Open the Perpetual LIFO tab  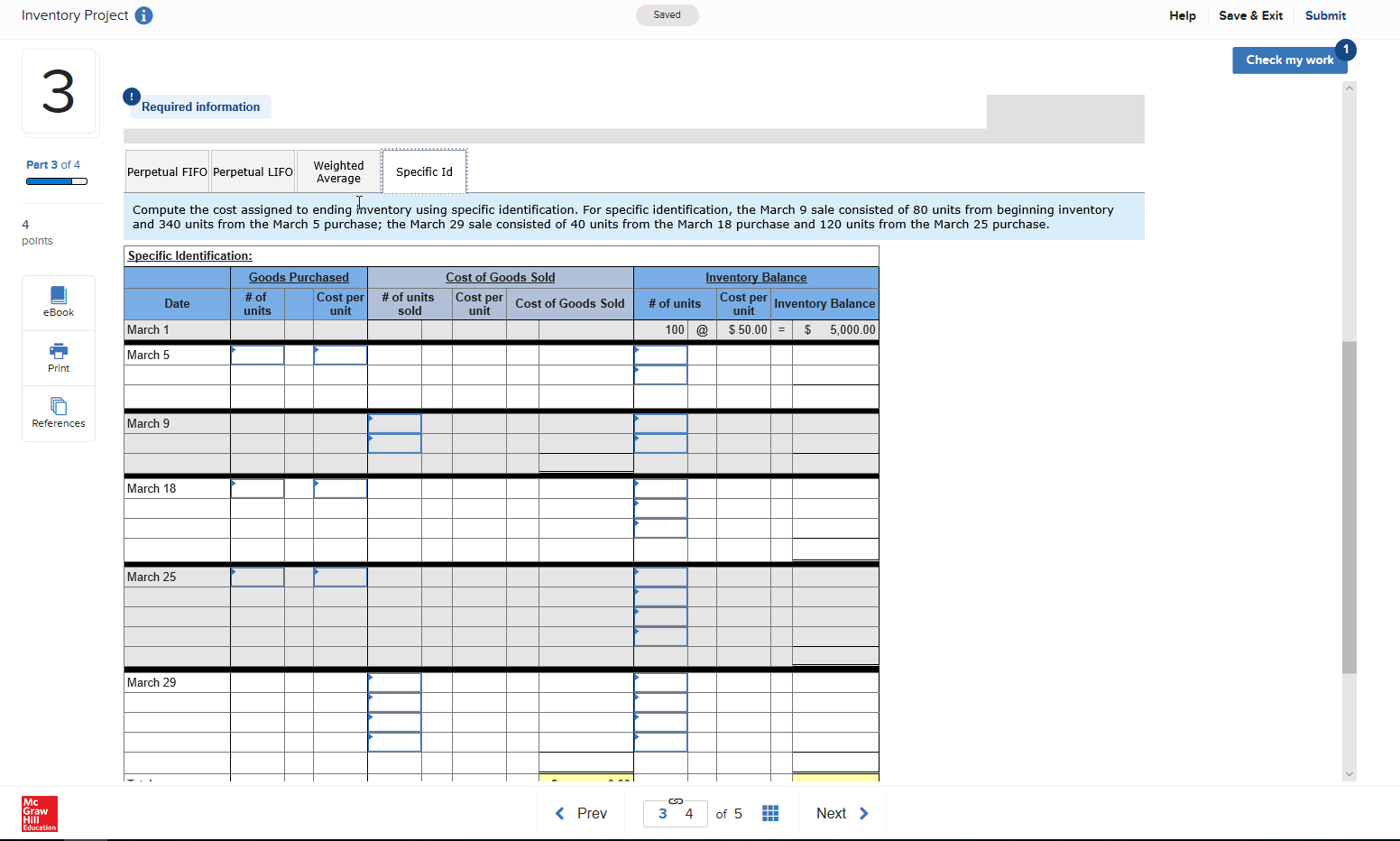coord(253,171)
